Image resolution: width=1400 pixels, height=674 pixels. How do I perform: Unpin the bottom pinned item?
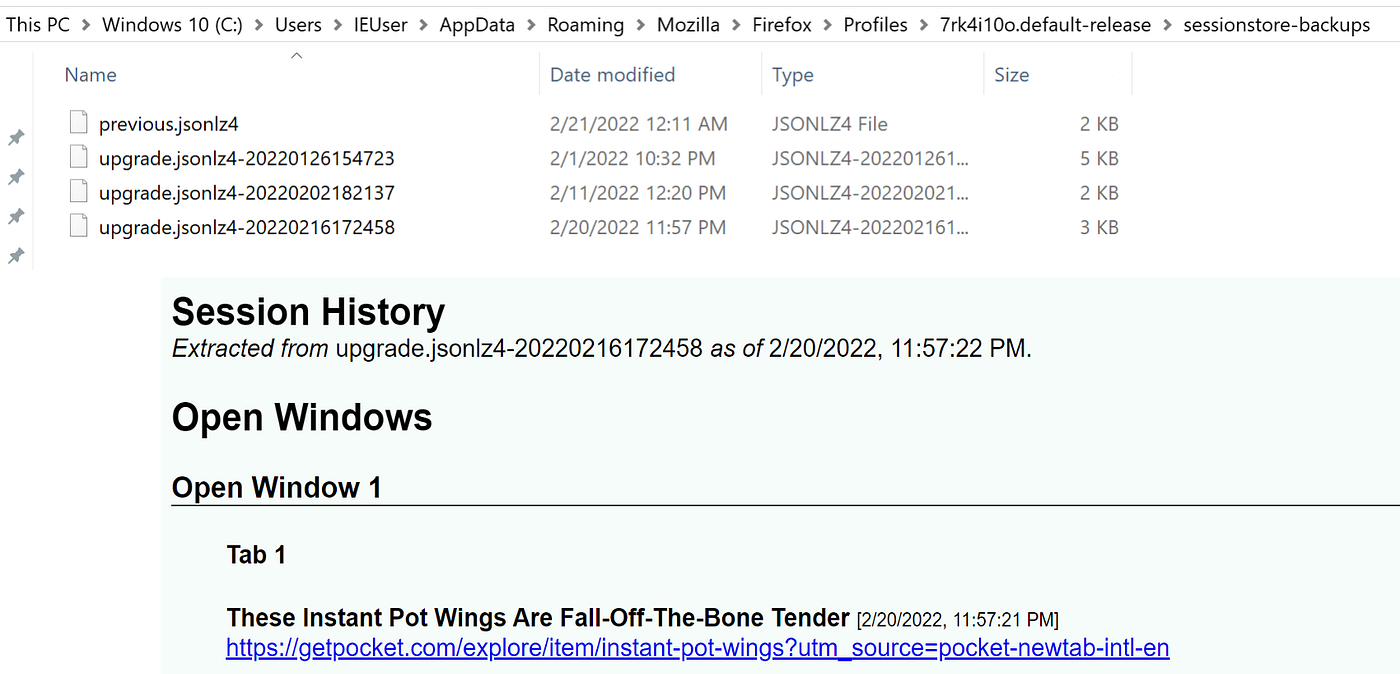pos(16,255)
